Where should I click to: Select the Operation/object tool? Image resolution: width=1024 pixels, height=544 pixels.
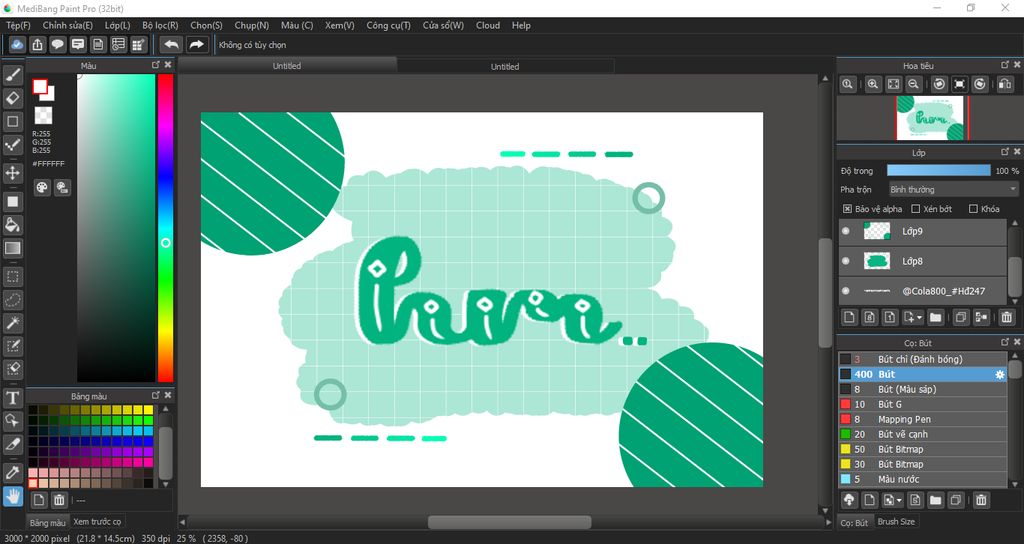pos(12,421)
